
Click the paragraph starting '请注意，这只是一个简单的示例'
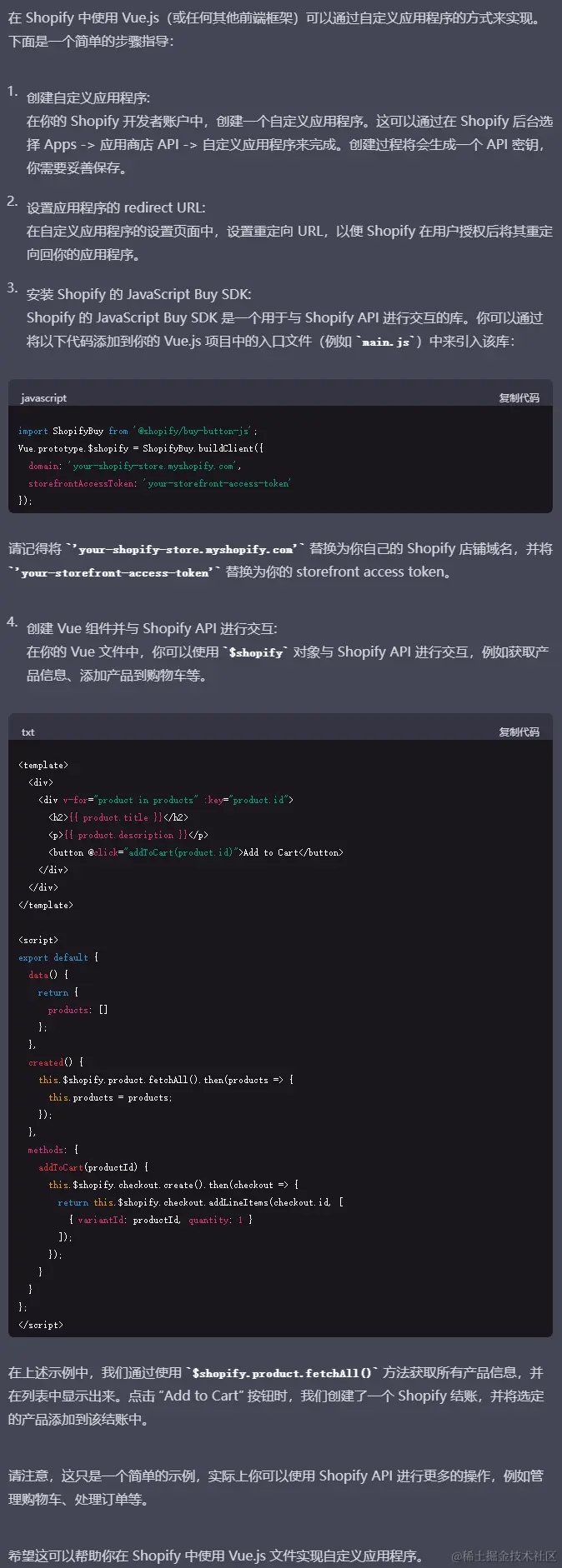coord(276,1487)
